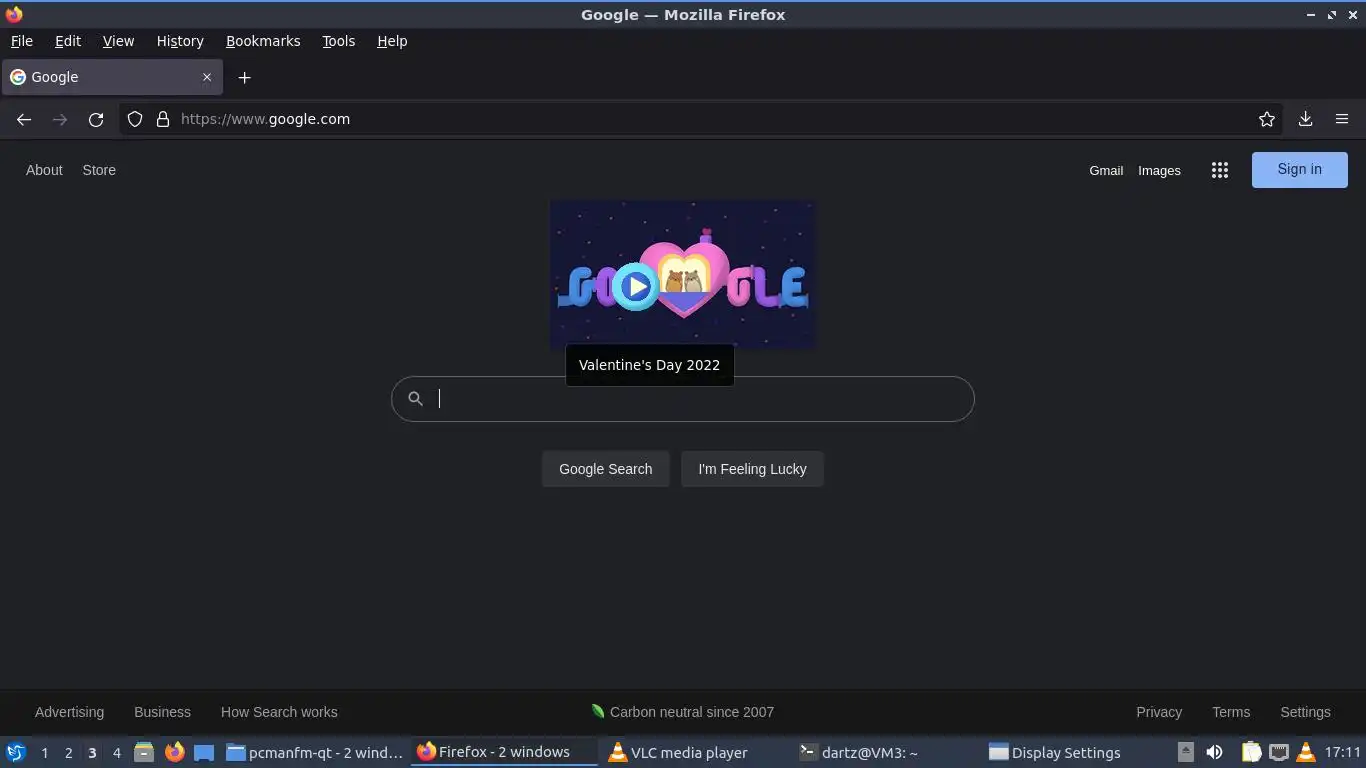Open the volume control tray icon
The width and height of the screenshot is (1366, 768).
pyautogui.click(x=1214, y=752)
